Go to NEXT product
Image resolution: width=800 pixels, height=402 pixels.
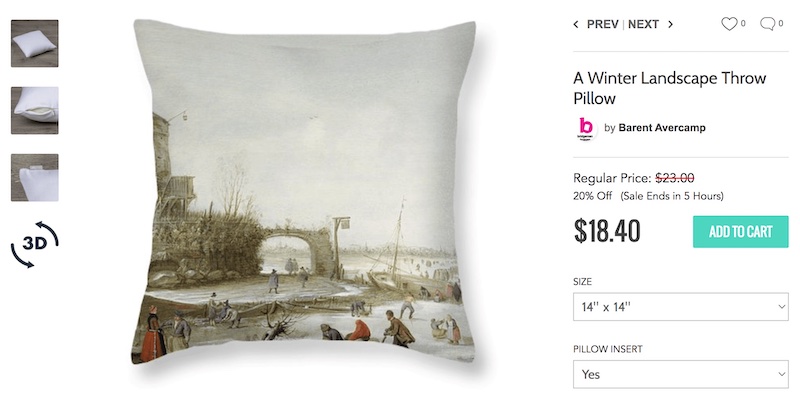[x=643, y=24]
